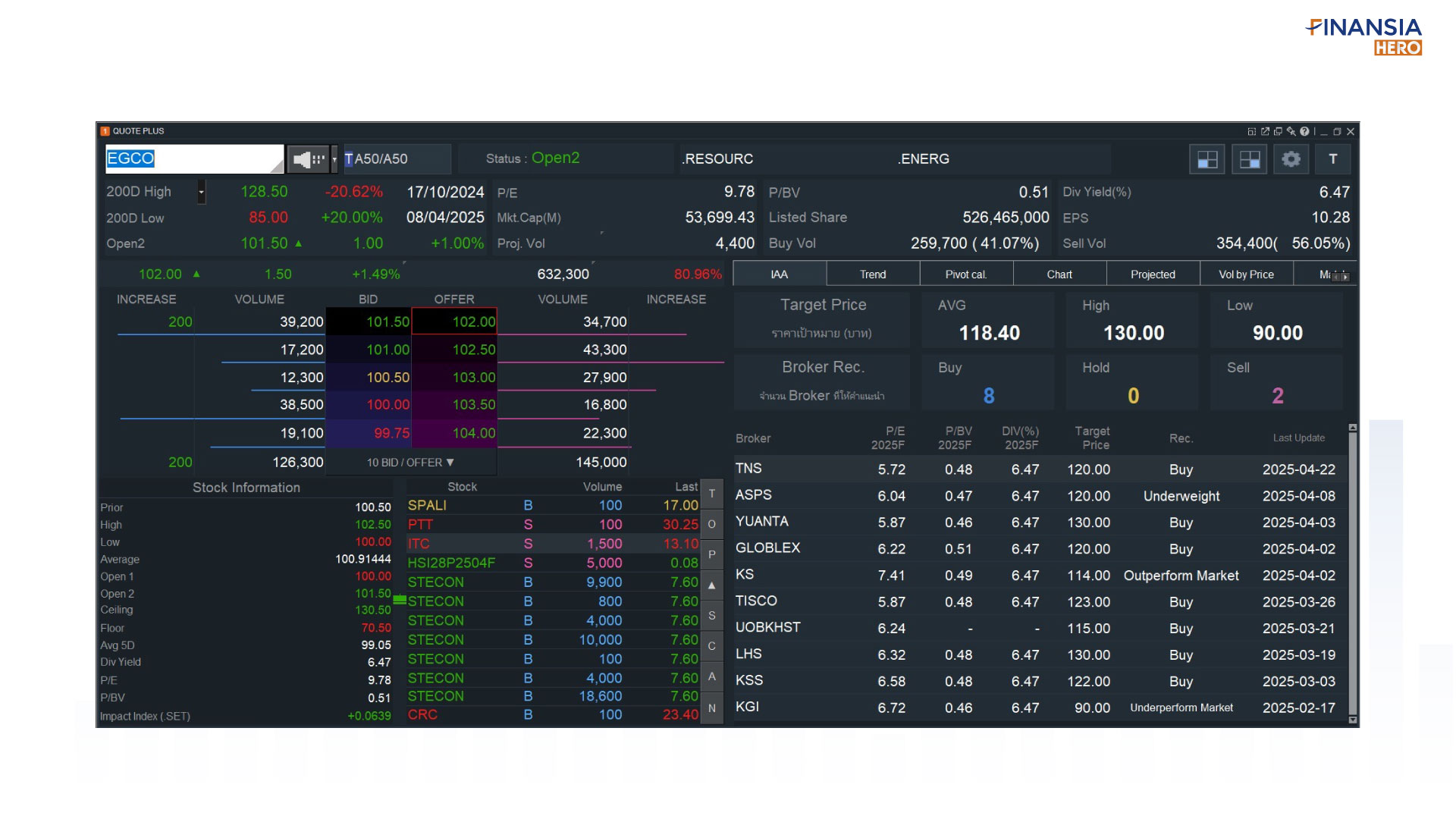Select the UOBKHST broker row
This screenshot has height=819, width=1456.
click(1040, 629)
